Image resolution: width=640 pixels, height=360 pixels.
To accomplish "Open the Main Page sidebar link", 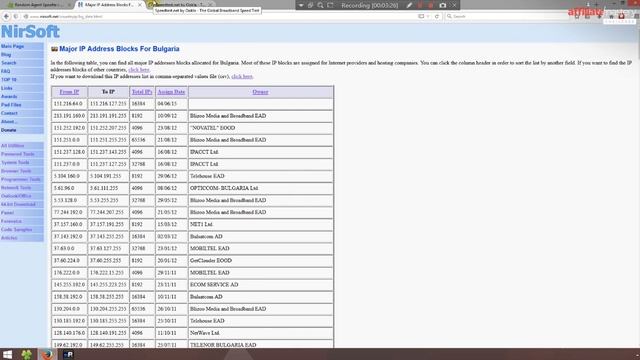I will click(12, 47).
